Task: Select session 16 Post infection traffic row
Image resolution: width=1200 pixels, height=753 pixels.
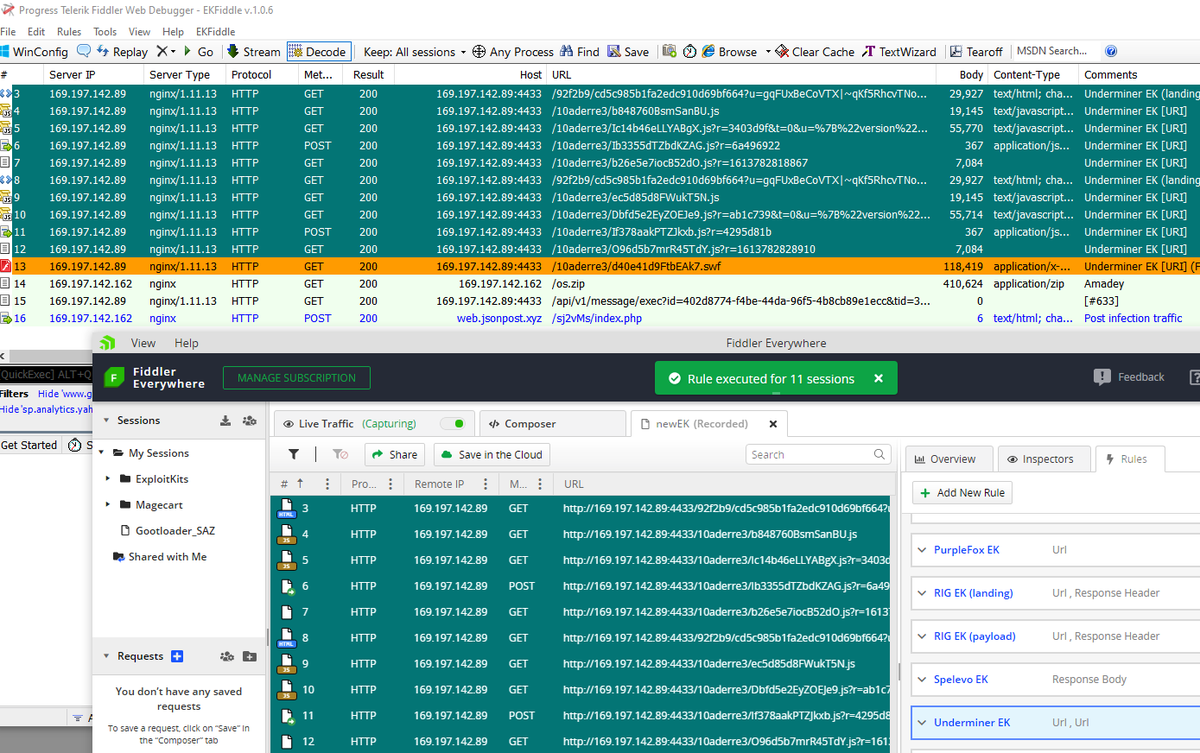Action: pyautogui.click(x=600, y=318)
